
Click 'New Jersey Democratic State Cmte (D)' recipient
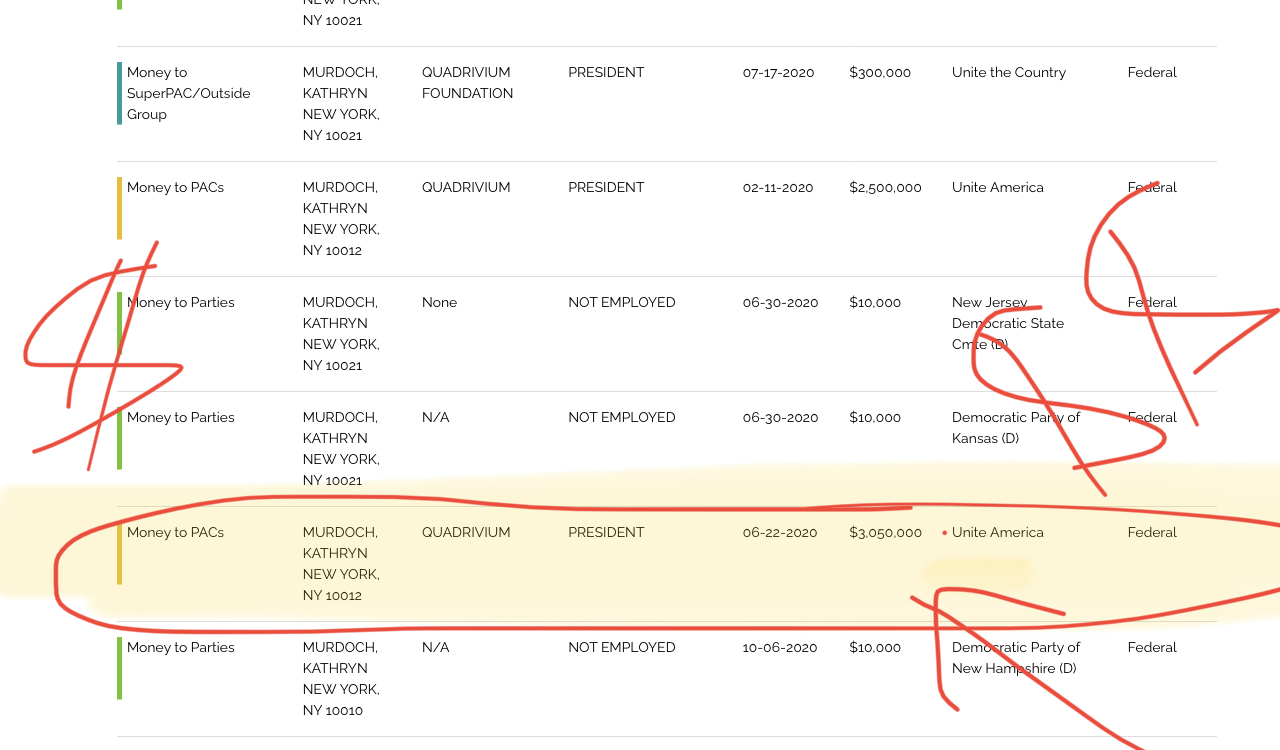[x=1008, y=323]
